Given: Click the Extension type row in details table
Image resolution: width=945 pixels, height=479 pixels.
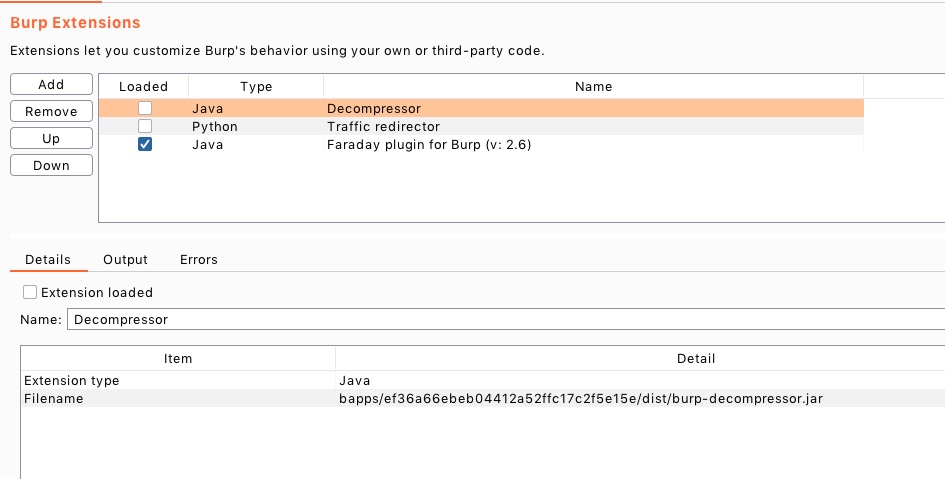Looking at the screenshot, I should click(x=483, y=381).
